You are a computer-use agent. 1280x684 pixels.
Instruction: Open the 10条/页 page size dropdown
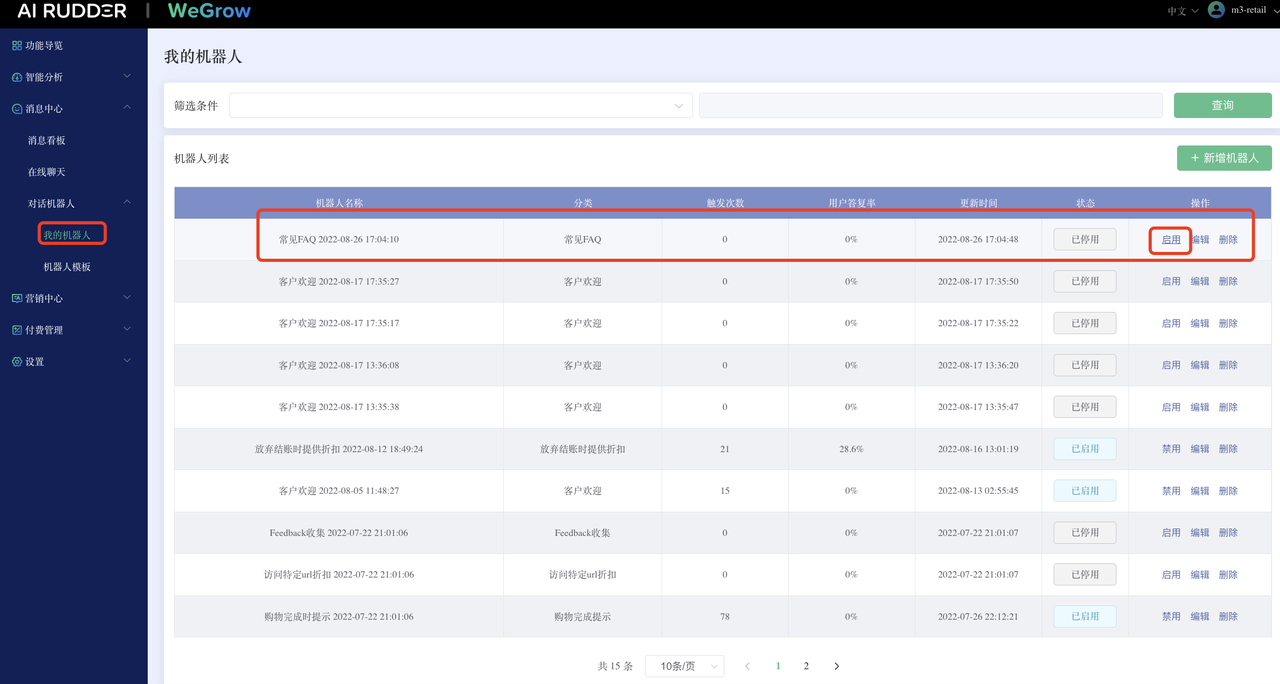pyautogui.click(x=685, y=666)
